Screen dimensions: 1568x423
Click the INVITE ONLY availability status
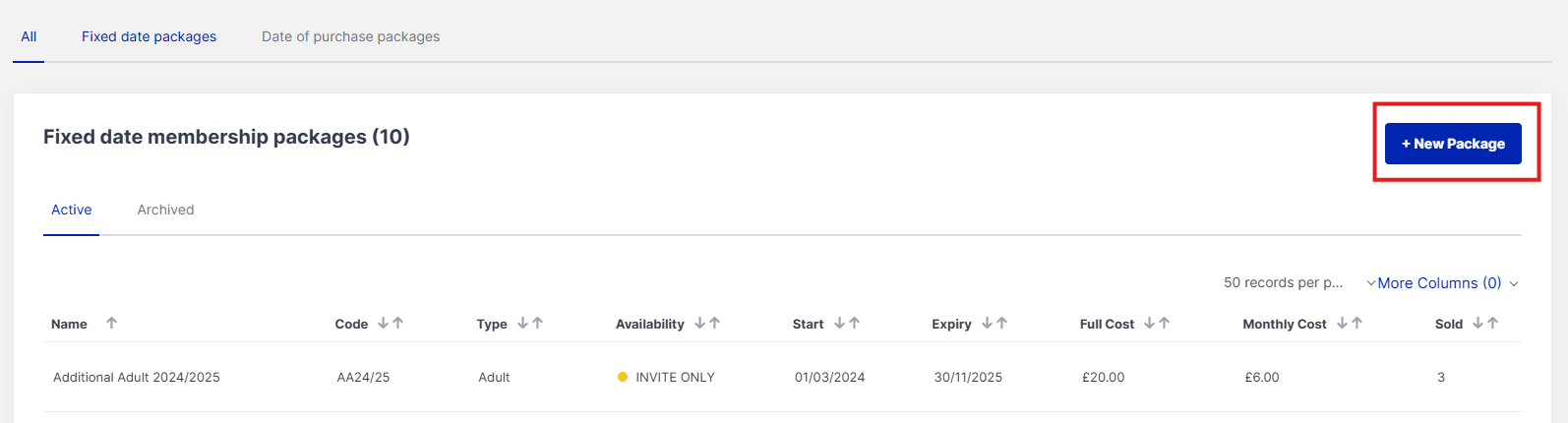click(x=675, y=377)
